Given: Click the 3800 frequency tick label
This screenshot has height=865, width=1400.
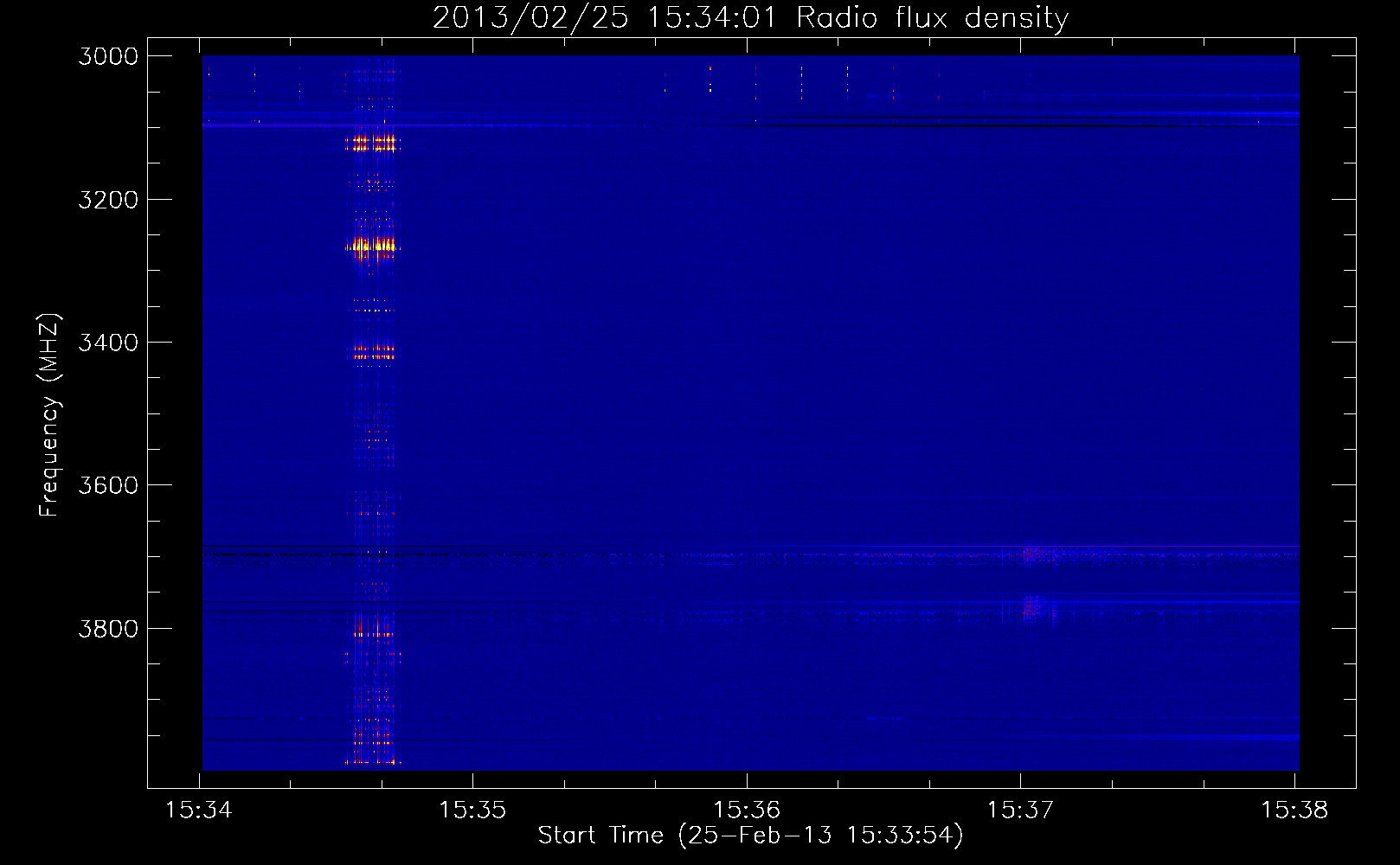Looking at the screenshot, I should click(108, 628).
